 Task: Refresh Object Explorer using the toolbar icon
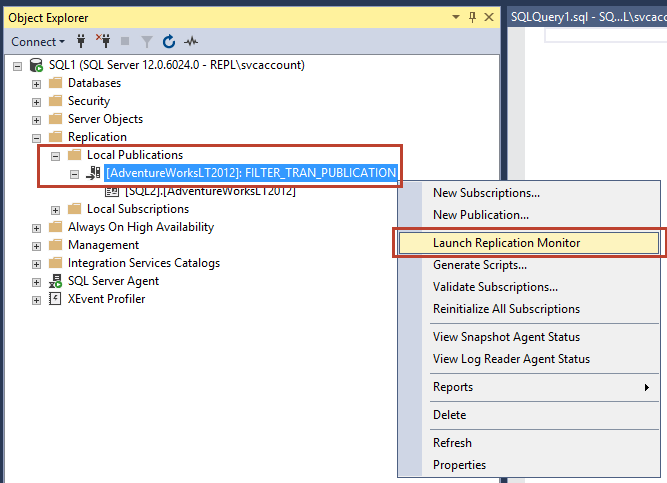click(169, 41)
